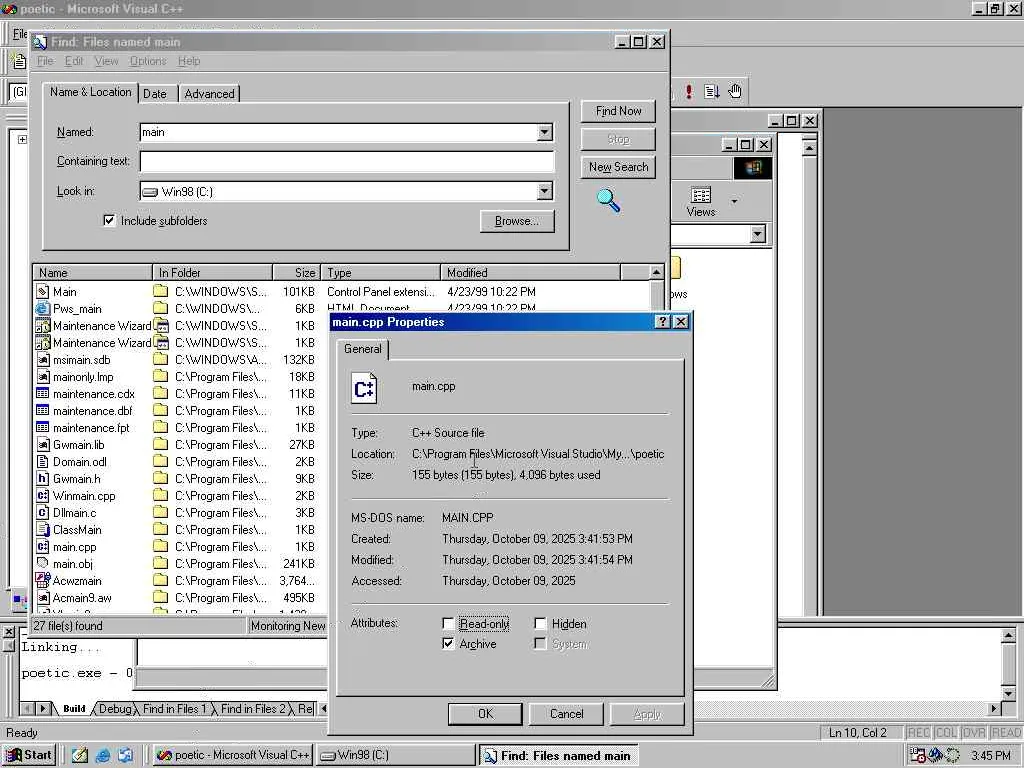Enable the Read-only attribute checkbox

448,624
